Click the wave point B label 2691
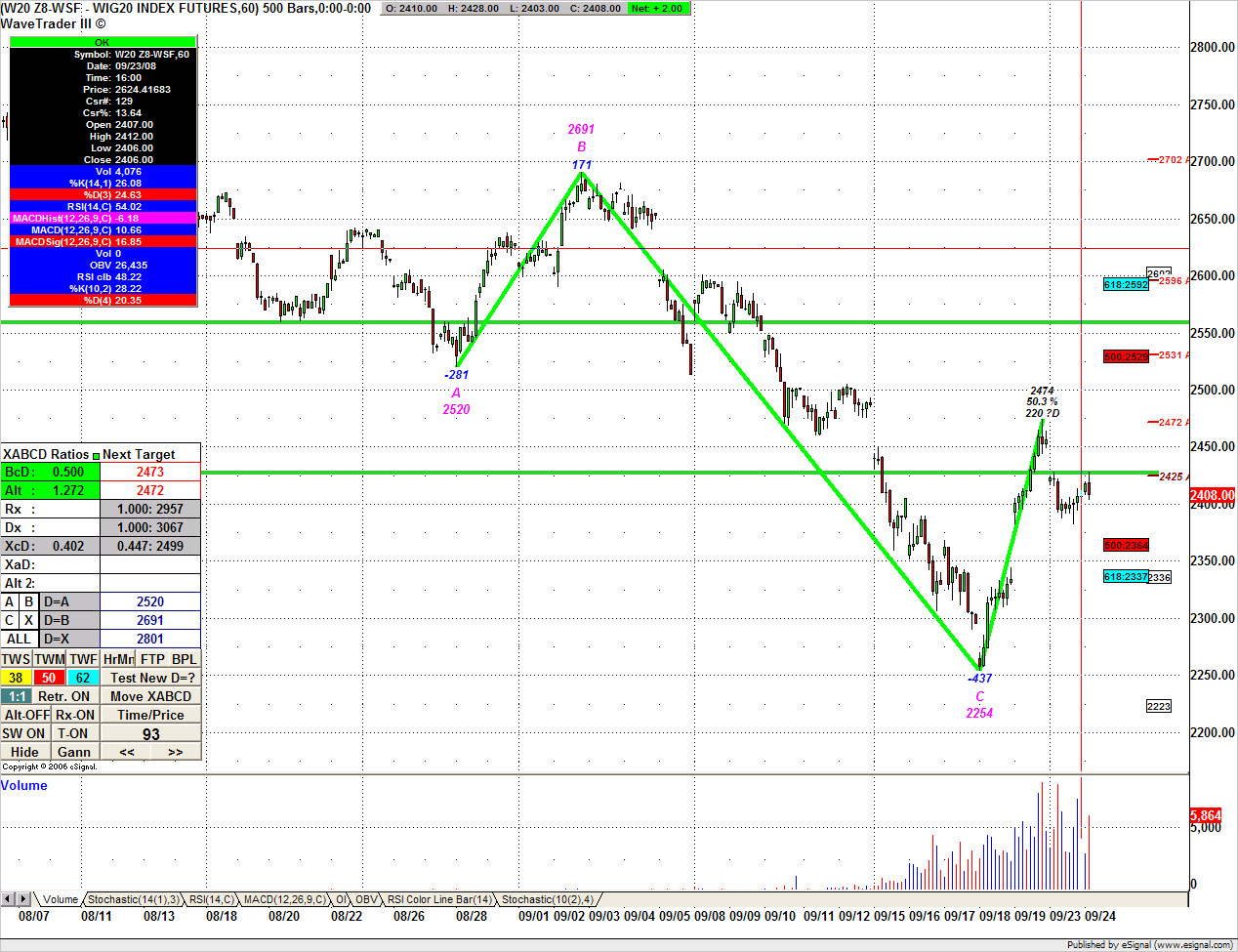The image size is (1238, 952). [581, 129]
